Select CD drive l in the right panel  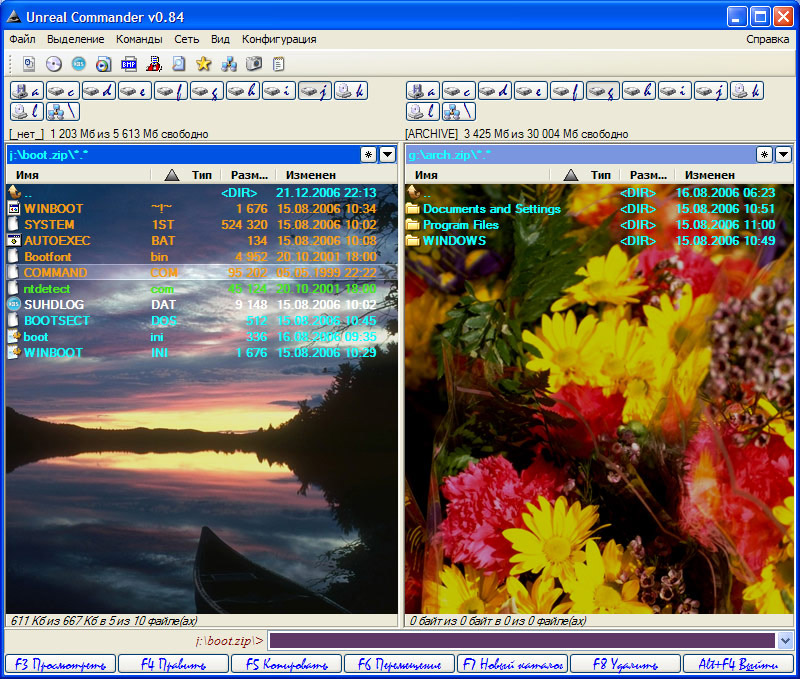click(423, 111)
